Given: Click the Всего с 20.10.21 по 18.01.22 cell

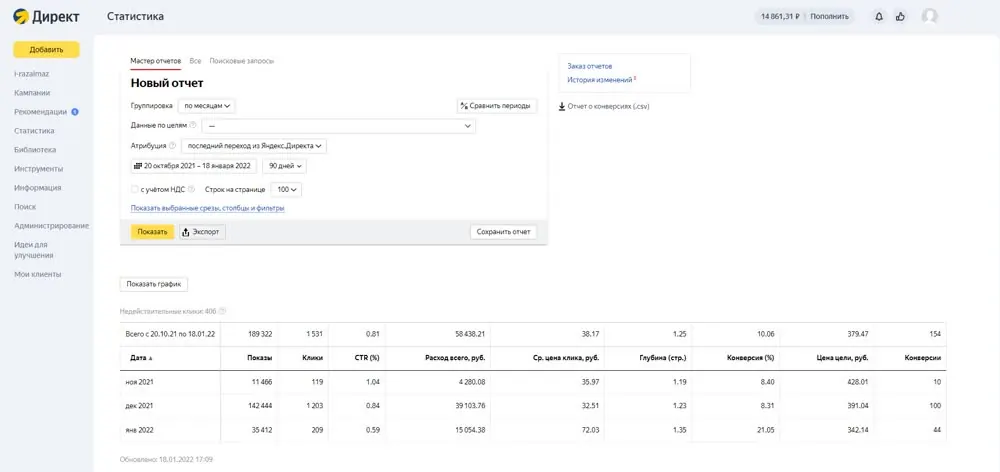Looking at the screenshot, I should pyautogui.click(x=170, y=334).
